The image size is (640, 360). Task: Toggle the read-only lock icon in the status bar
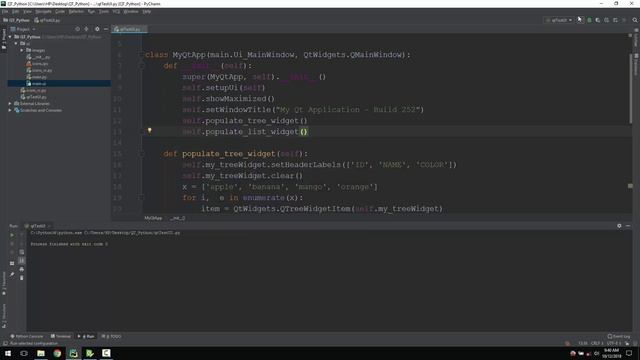pos(627,343)
